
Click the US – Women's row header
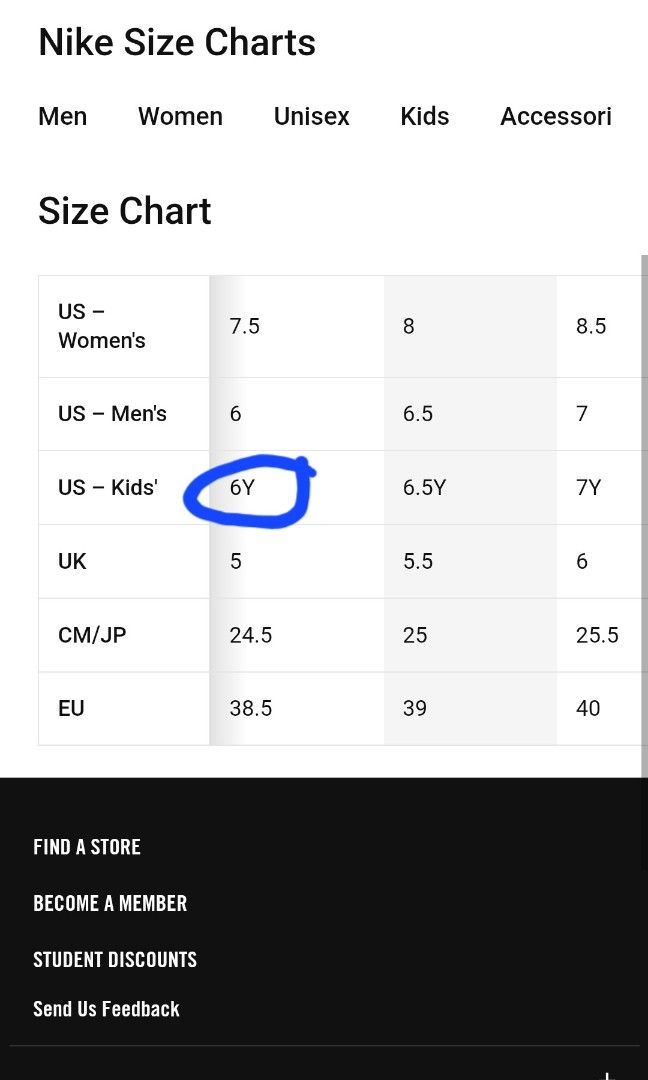tap(124, 326)
